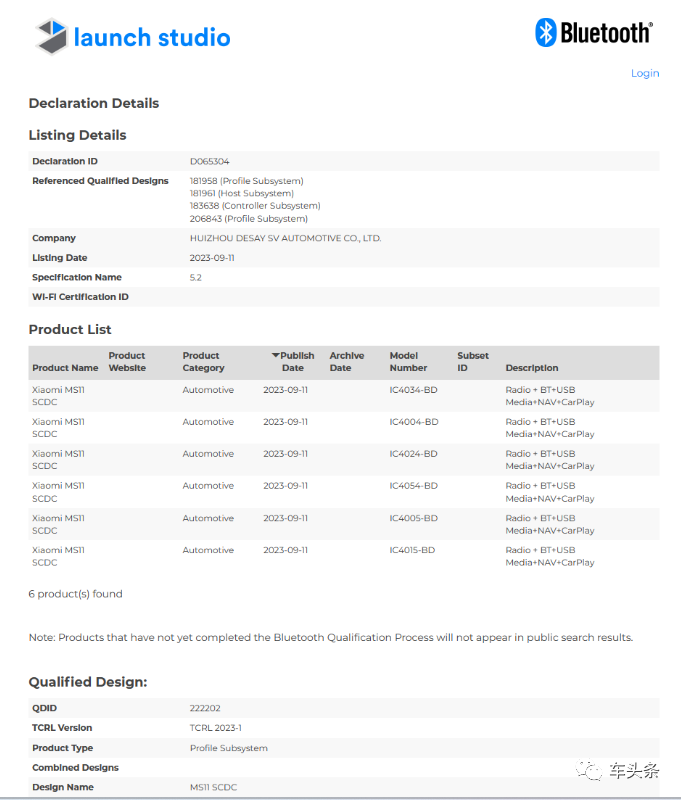Click the launch studio cube logo icon
The width and height of the screenshot is (681, 800).
point(51,37)
